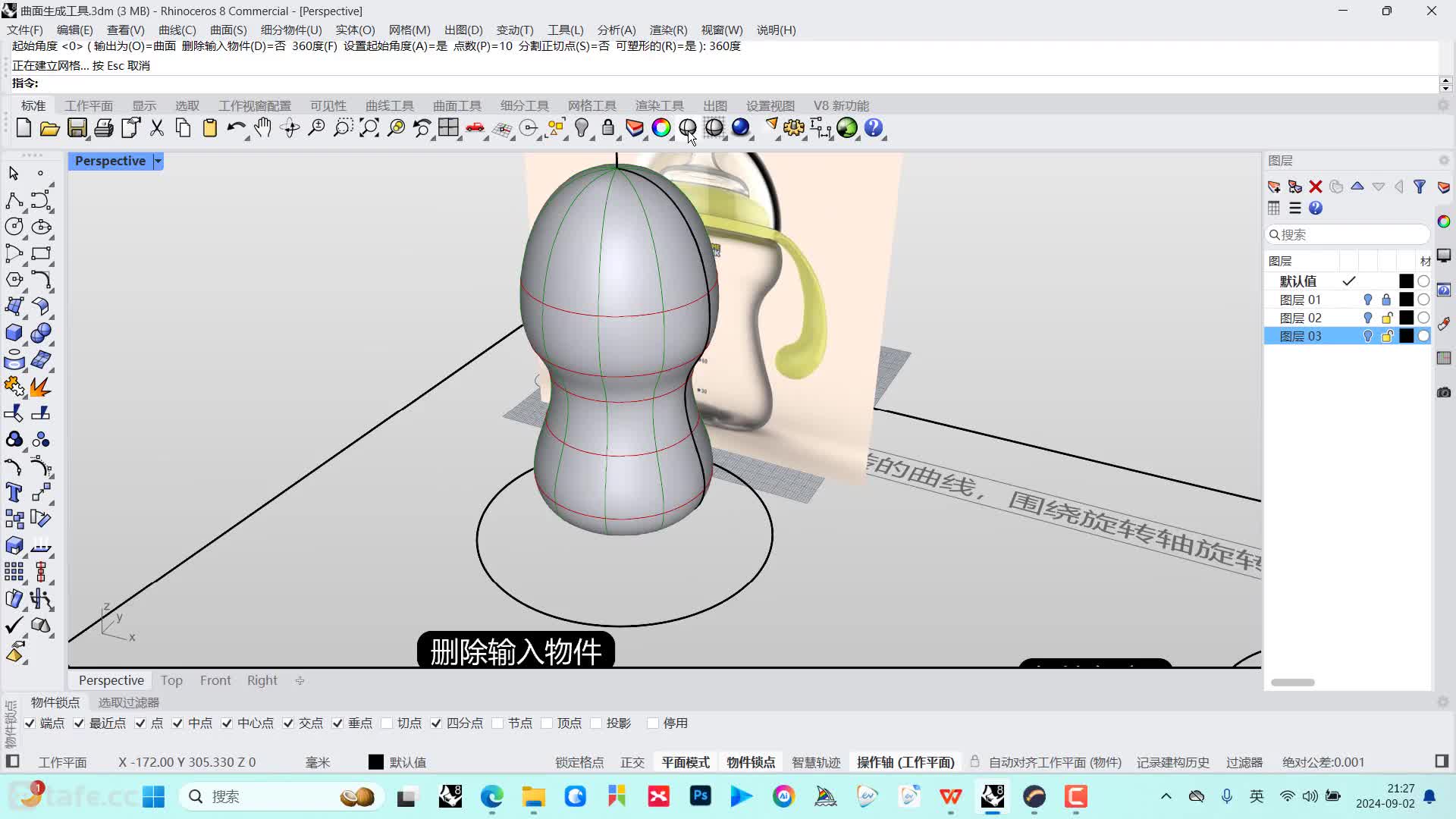Click the red car Named Views icon
The height and width of the screenshot is (819, 1456).
475,128
